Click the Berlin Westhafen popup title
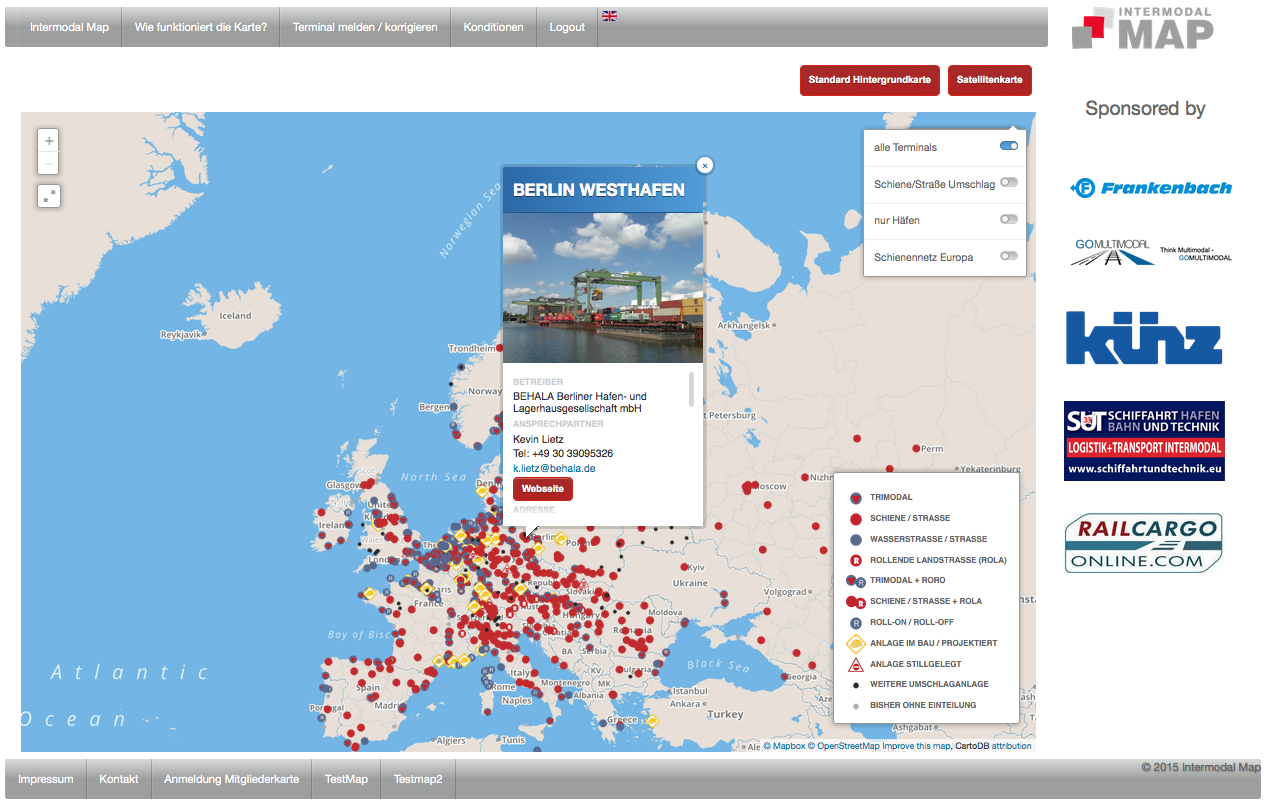Screen dimensions: 1271x809 [x=598, y=190]
